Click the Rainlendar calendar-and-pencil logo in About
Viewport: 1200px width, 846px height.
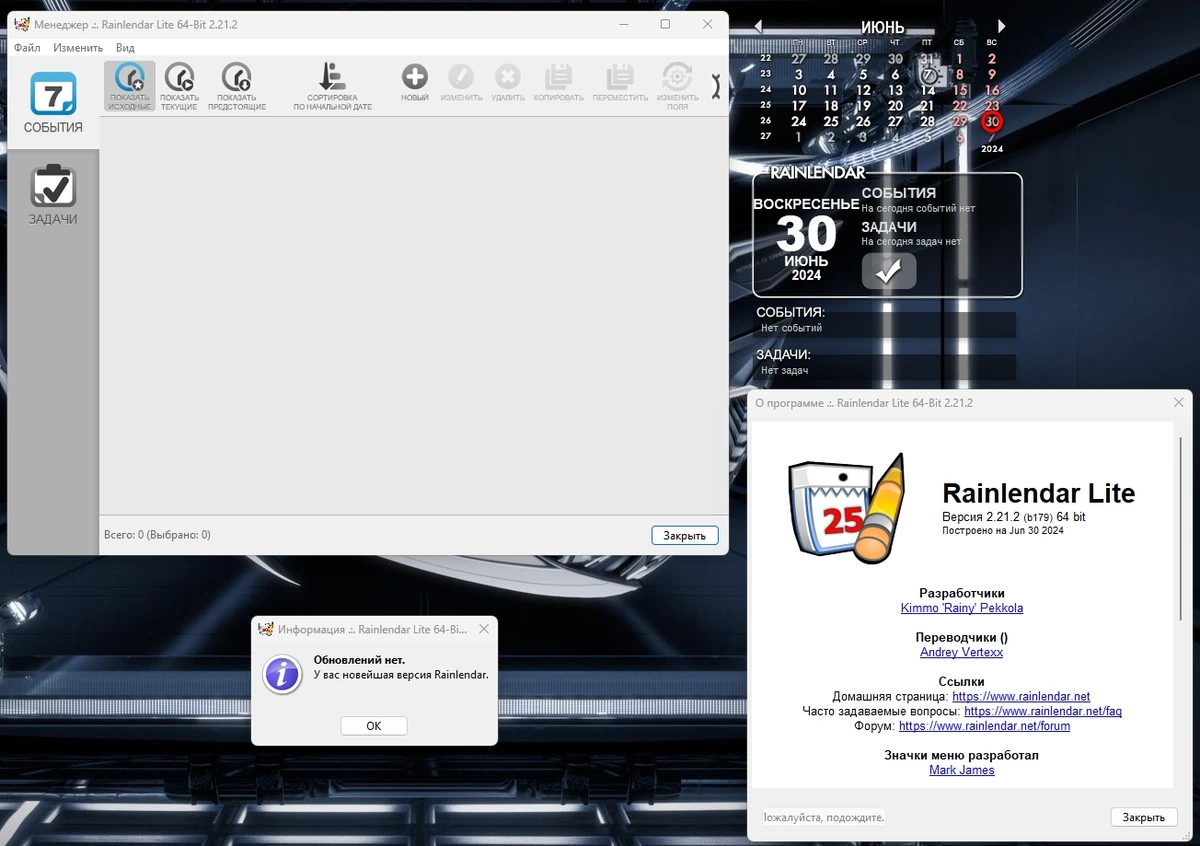pos(846,508)
